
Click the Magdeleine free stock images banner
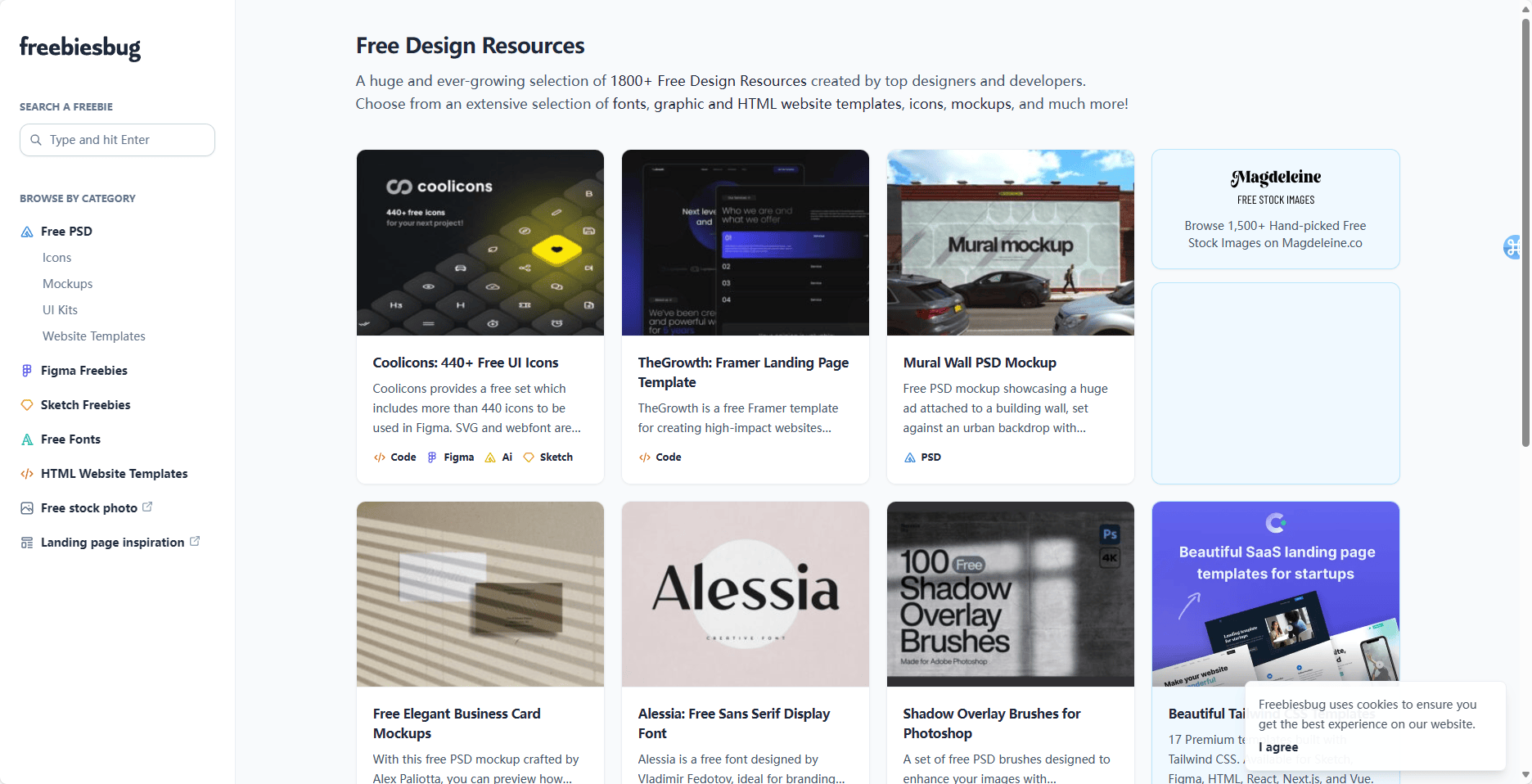[1275, 210]
